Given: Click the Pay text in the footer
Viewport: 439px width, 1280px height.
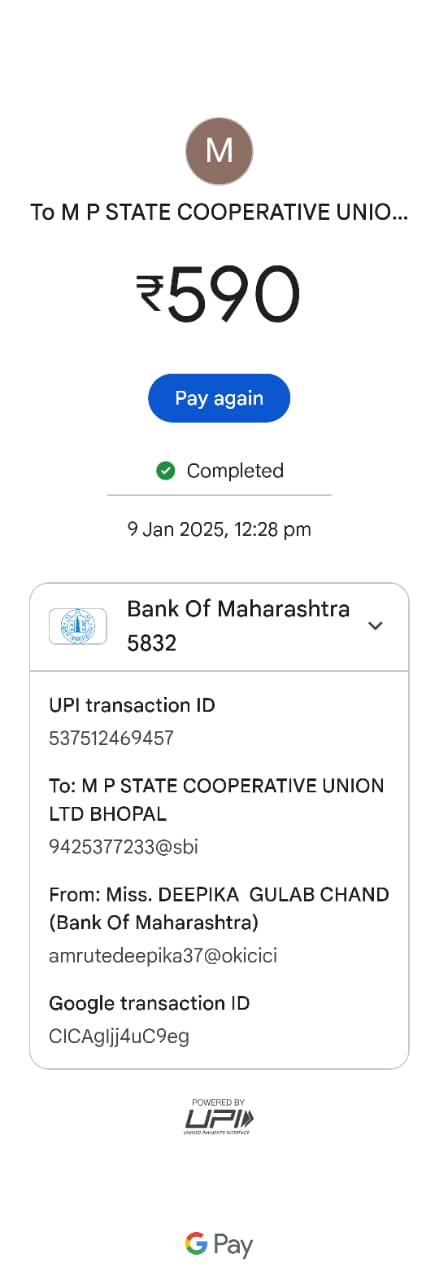Looking at the screenshot, I should pos(233,1246).
